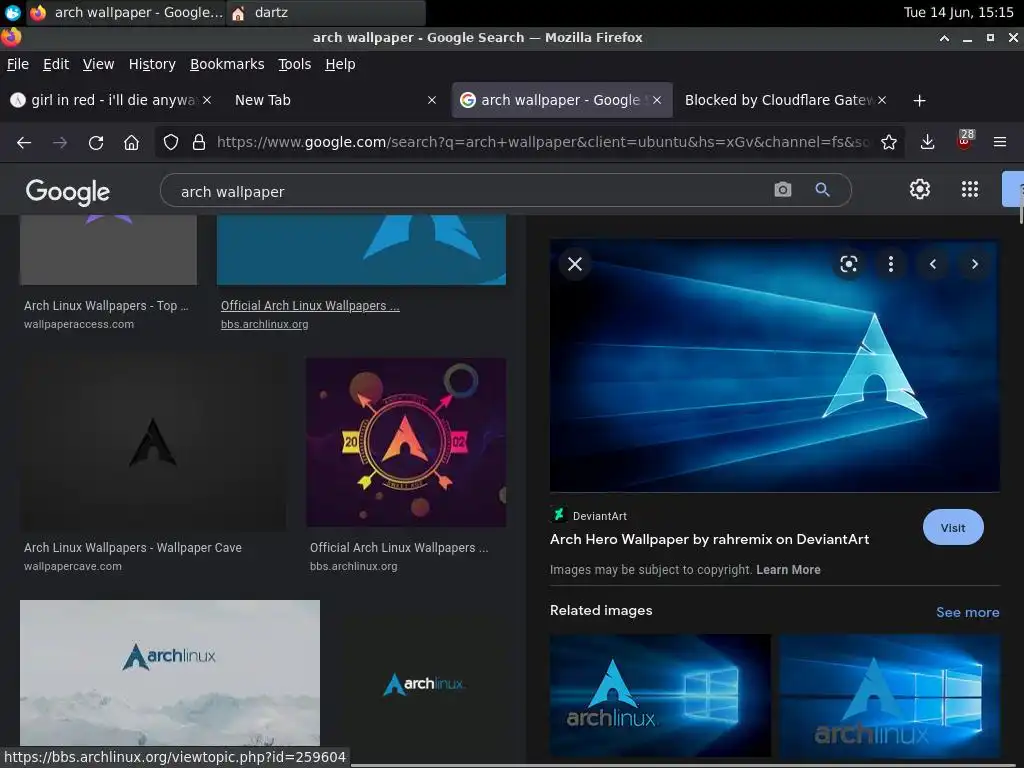Open the Firefox home page
Screen dimensions: 1024x768
tap(131, 142)
